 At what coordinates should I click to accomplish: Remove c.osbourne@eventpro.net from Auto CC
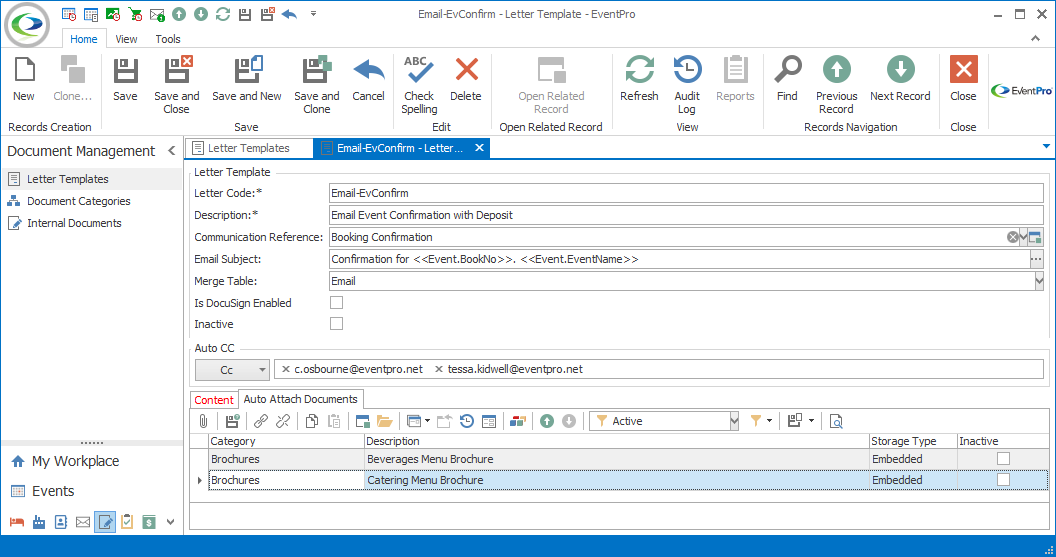coord(286,369)
